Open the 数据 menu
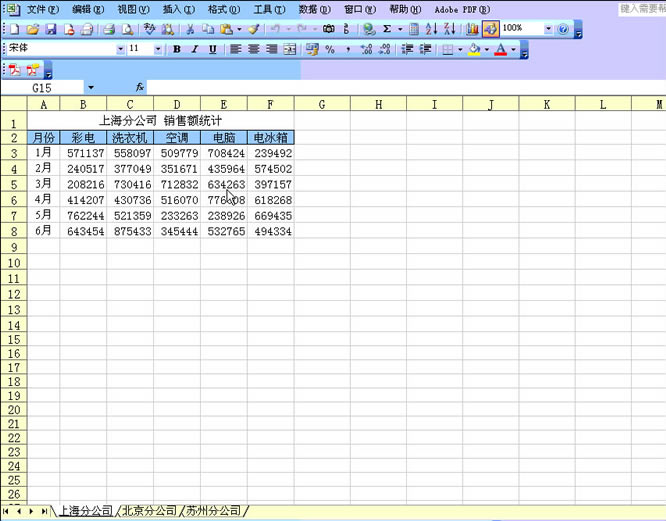666x521 pixels. pos(315,9)
